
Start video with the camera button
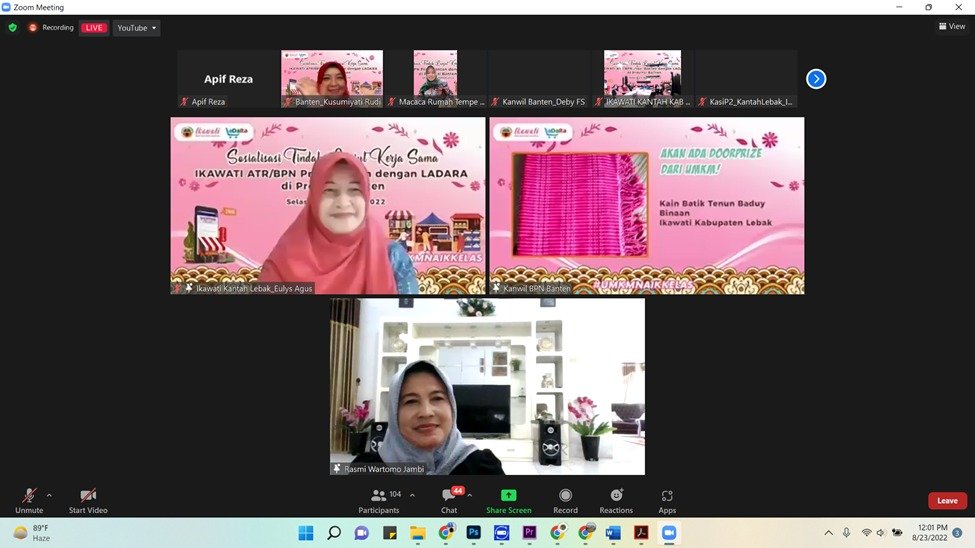pos(88,496)
